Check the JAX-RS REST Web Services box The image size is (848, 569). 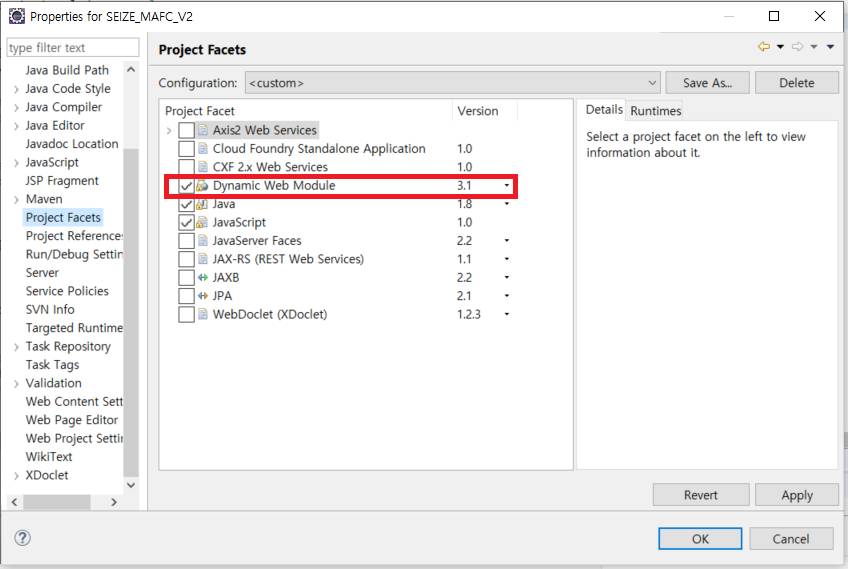[187, 260]
